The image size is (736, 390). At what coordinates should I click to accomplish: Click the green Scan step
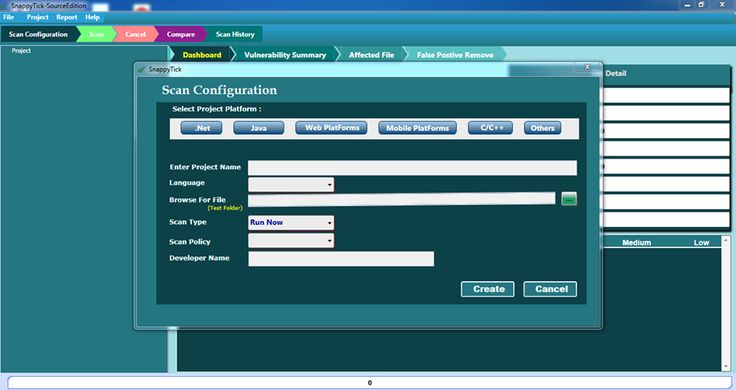(96, 34)
